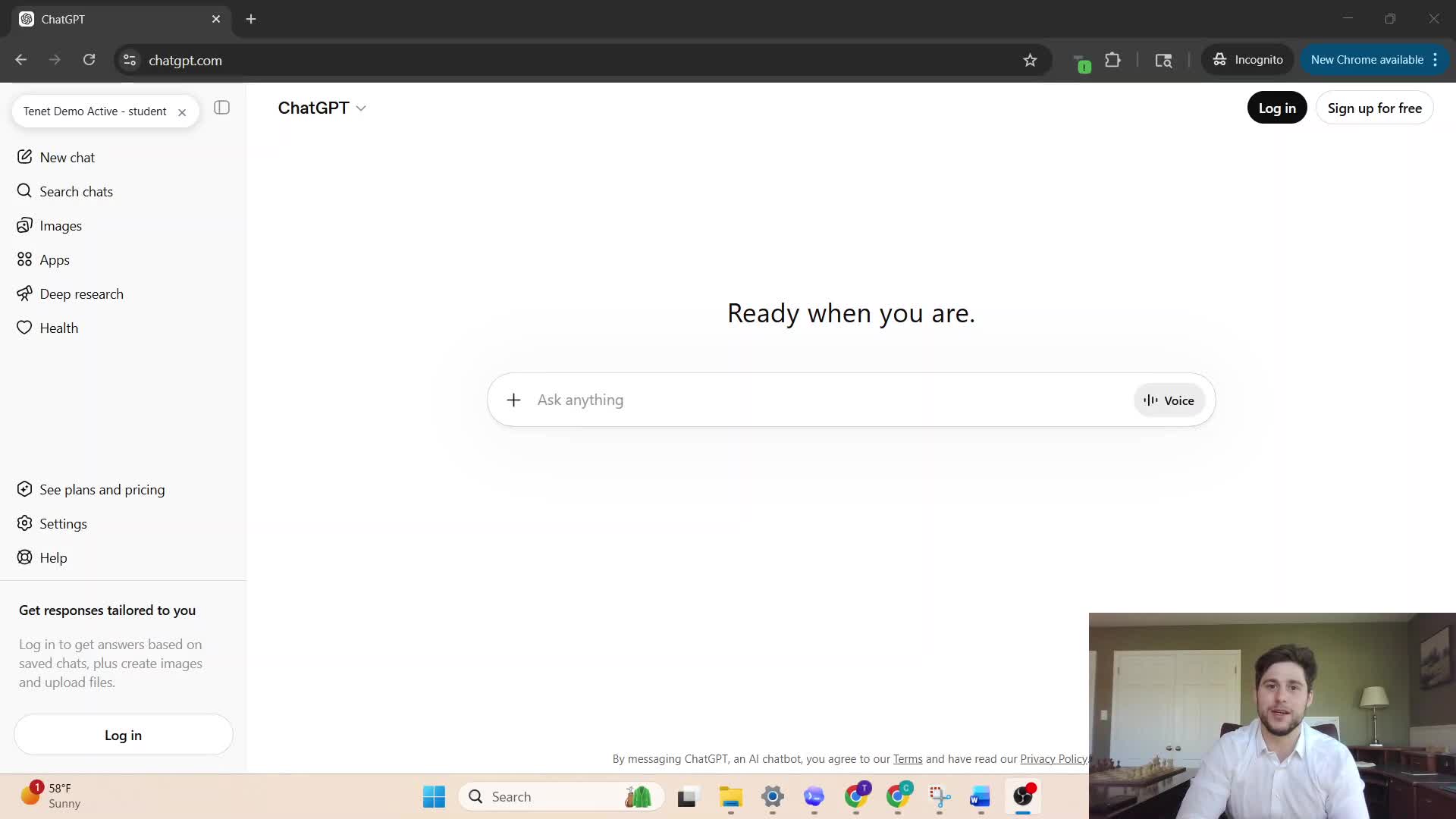Open Chrome three-dot menu
Screen dimensions: 1456x819
1435,60
